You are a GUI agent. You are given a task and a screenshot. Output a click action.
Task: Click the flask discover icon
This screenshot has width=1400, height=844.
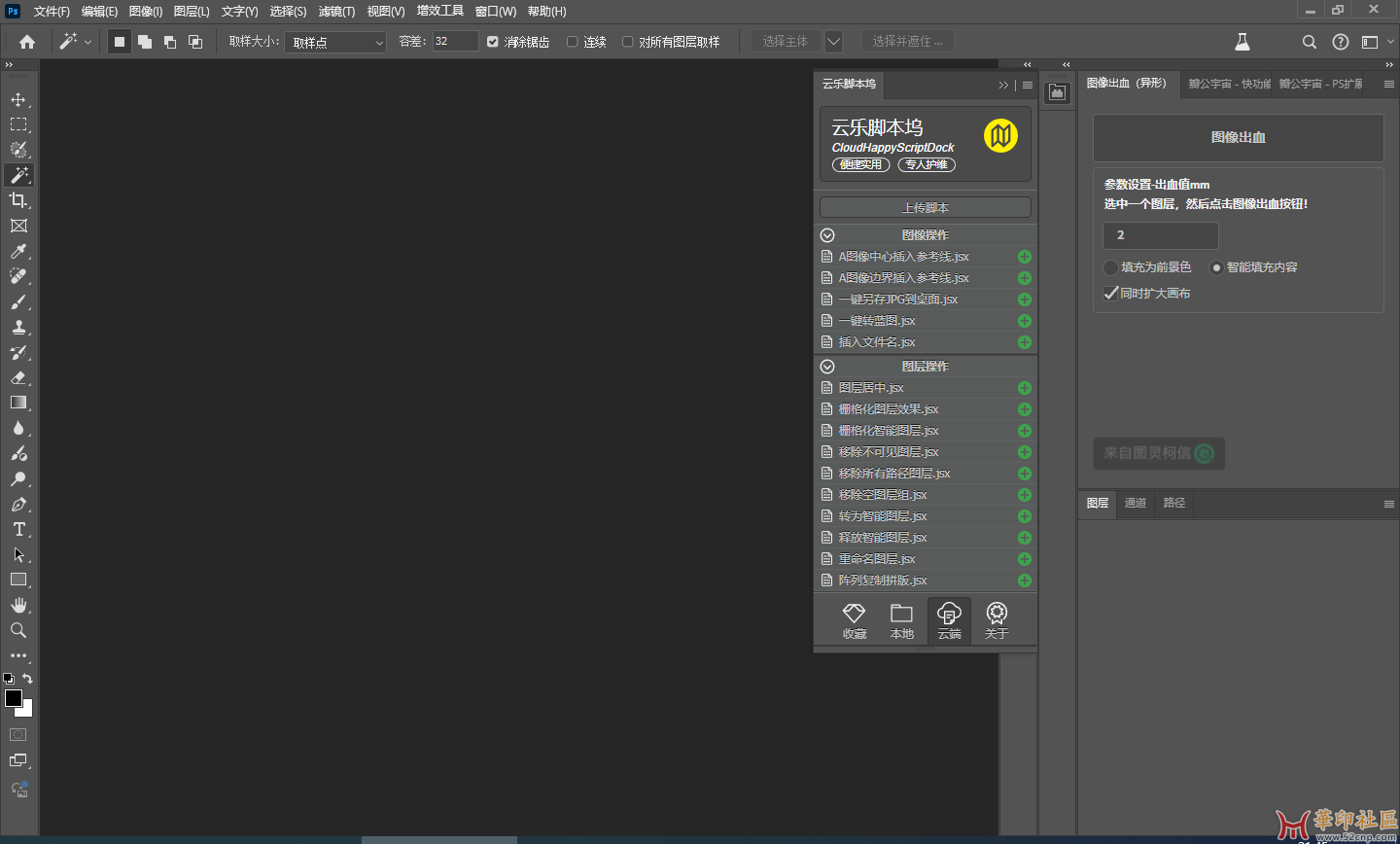[1242, 42]
